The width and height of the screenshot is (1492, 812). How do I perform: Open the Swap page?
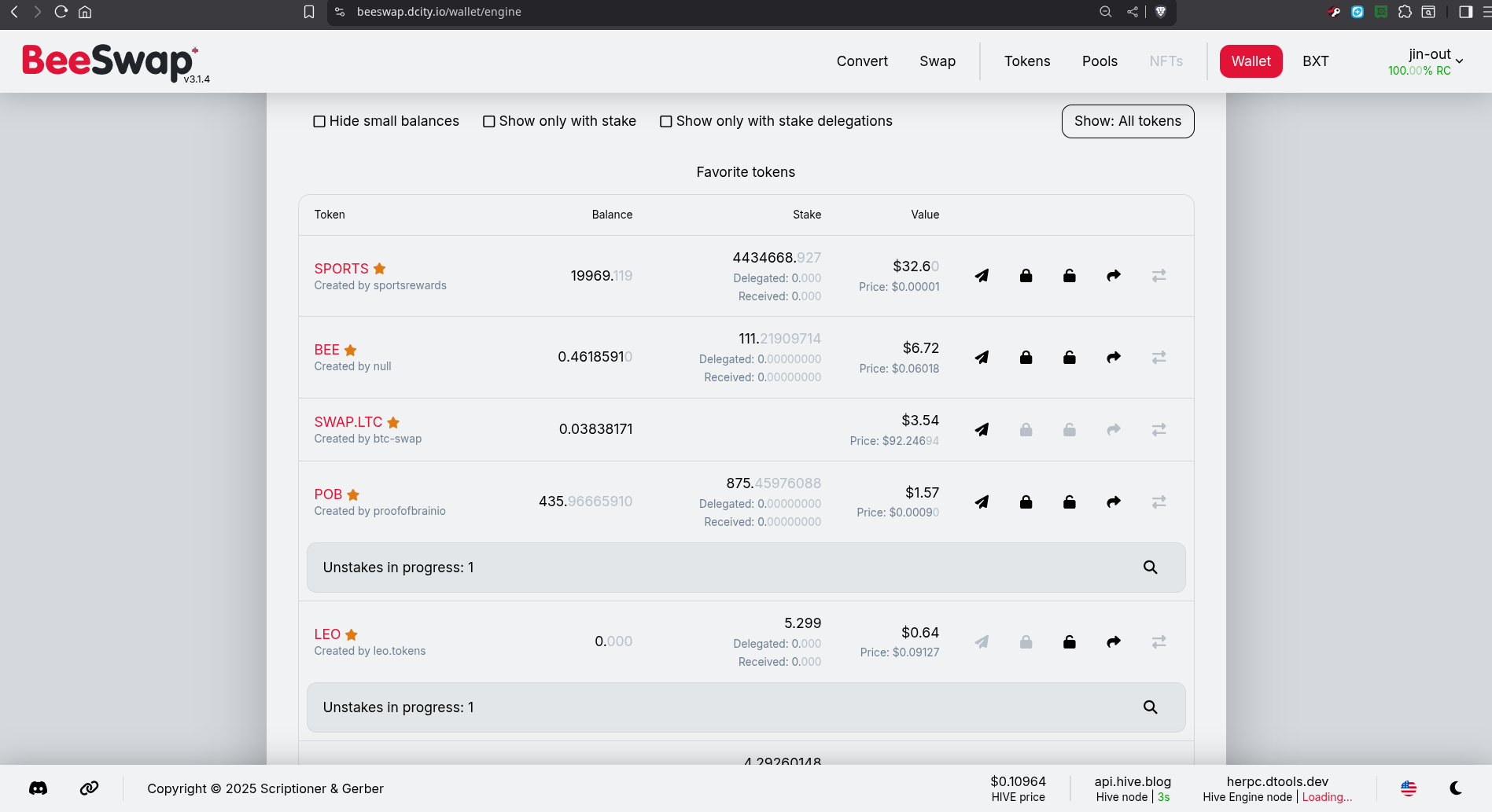point(938,61)
